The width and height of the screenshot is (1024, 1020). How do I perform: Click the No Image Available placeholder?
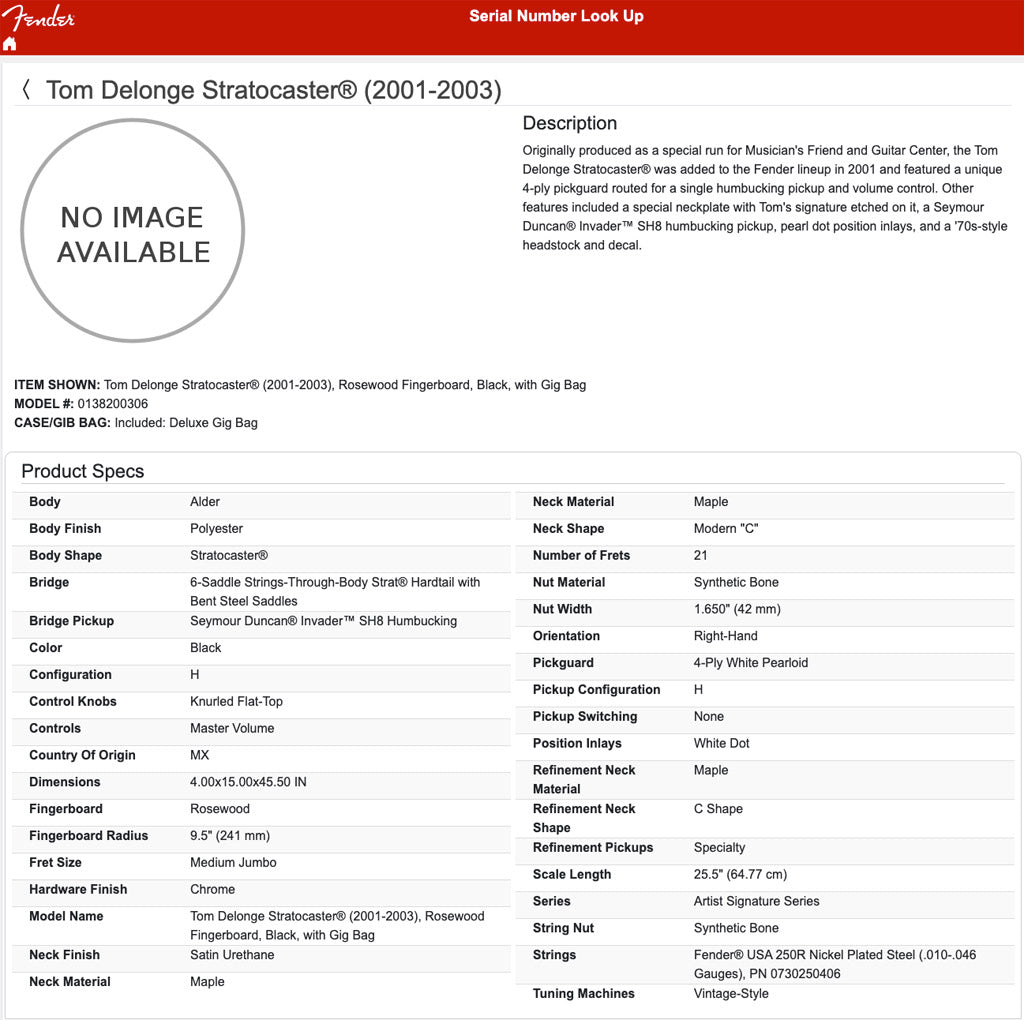click(x=133, y=231)
